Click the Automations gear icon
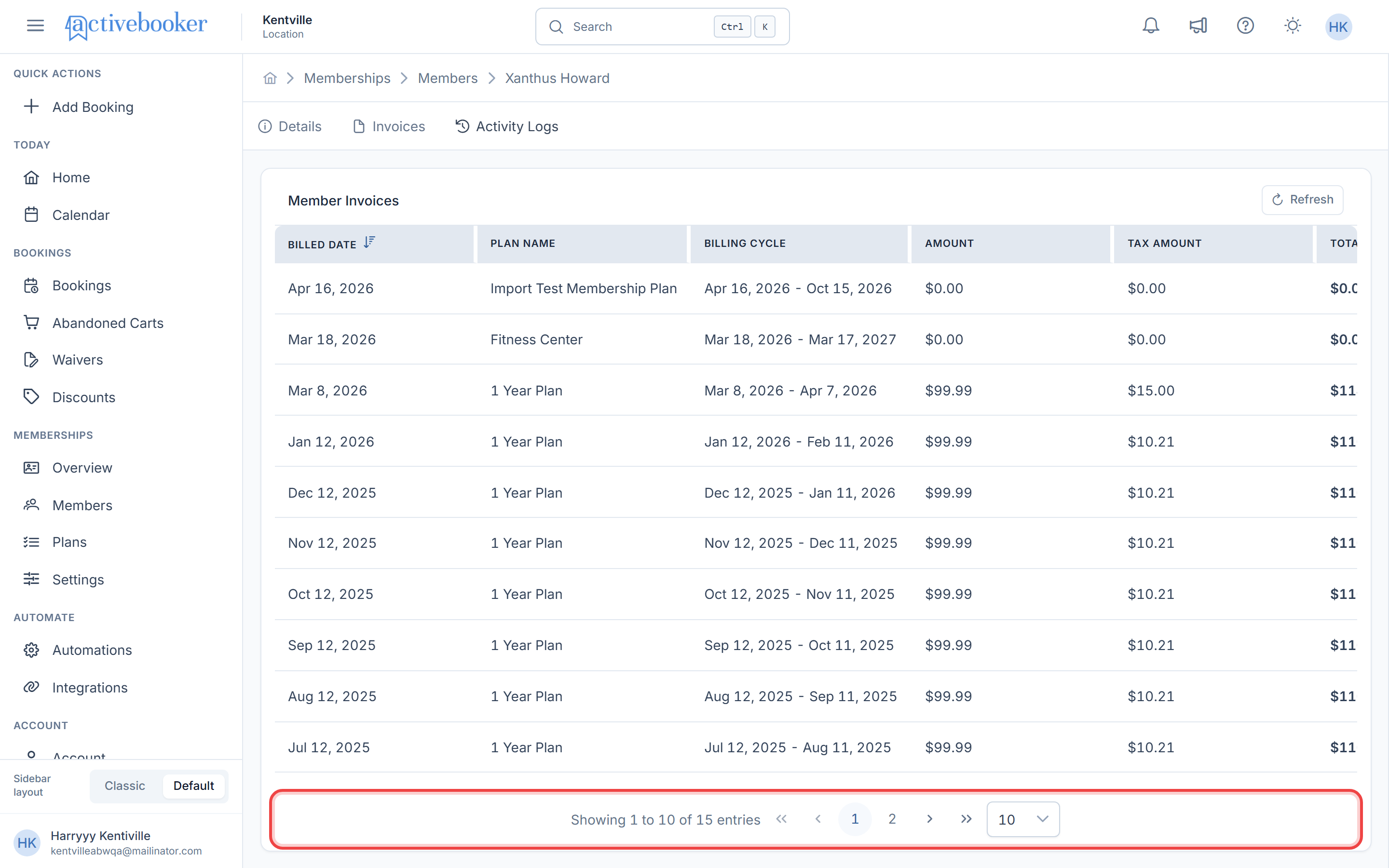This screenshot has height=868, width=1389. [31, 650]
